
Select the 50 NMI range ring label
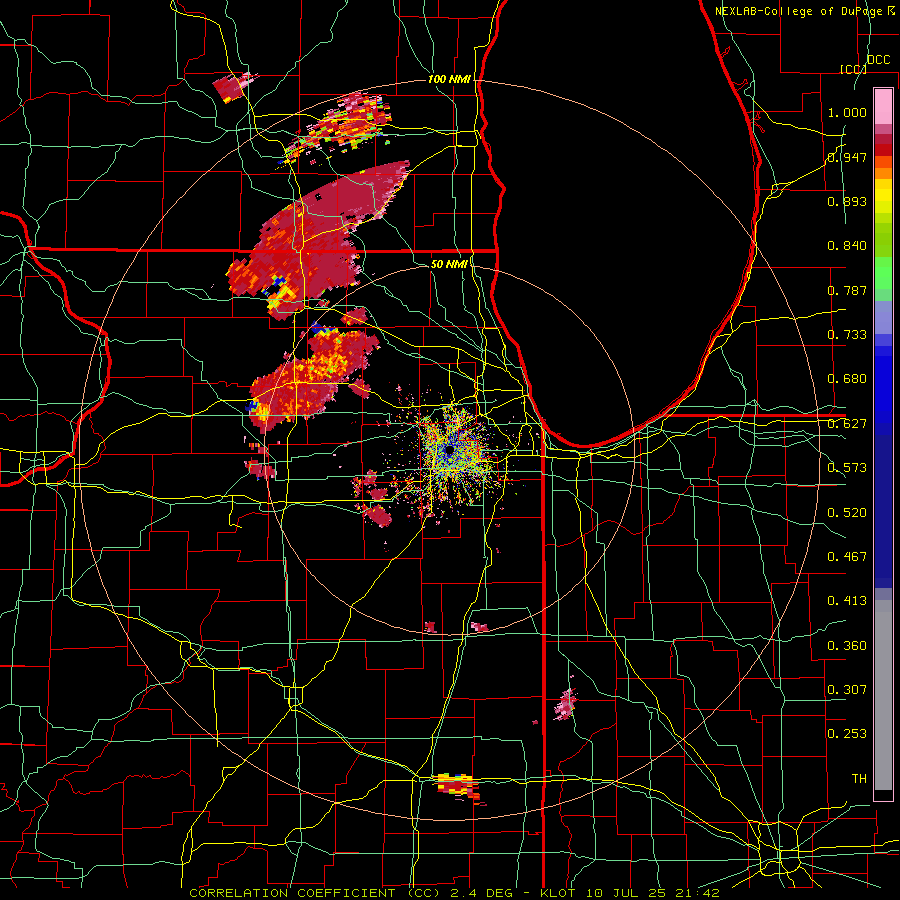pos(449,264)
